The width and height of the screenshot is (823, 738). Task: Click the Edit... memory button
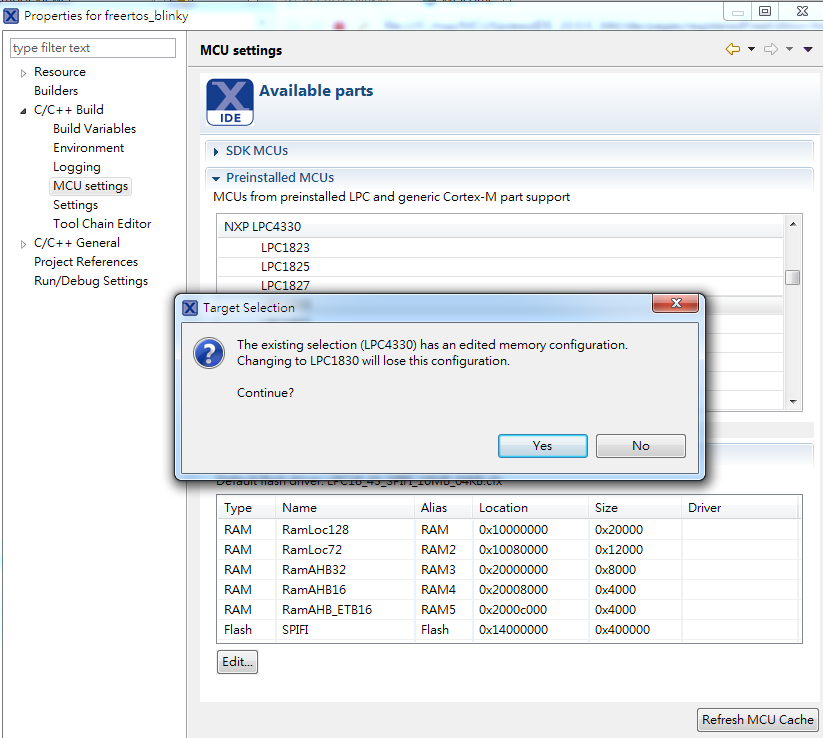(237, 662)
